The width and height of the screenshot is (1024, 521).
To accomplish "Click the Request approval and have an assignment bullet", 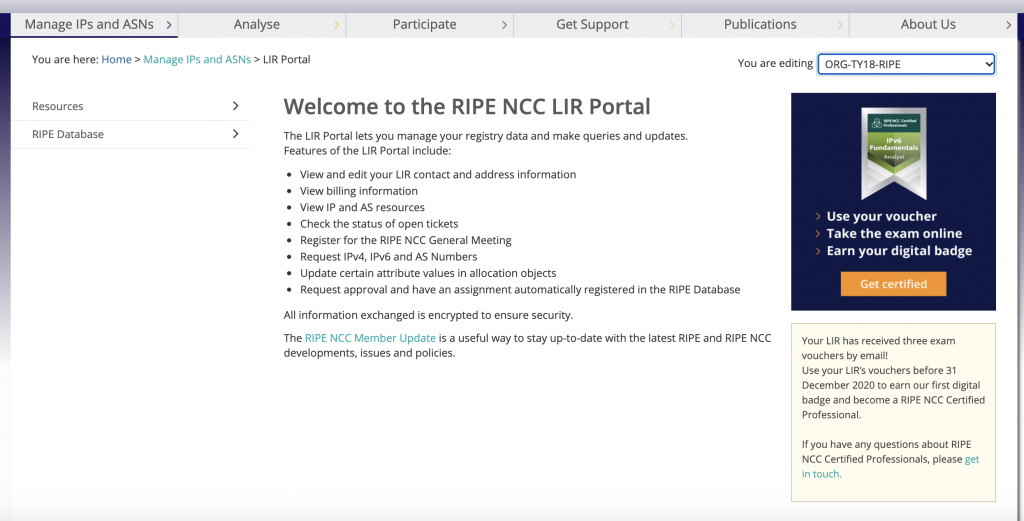I will tap(520, 289).
